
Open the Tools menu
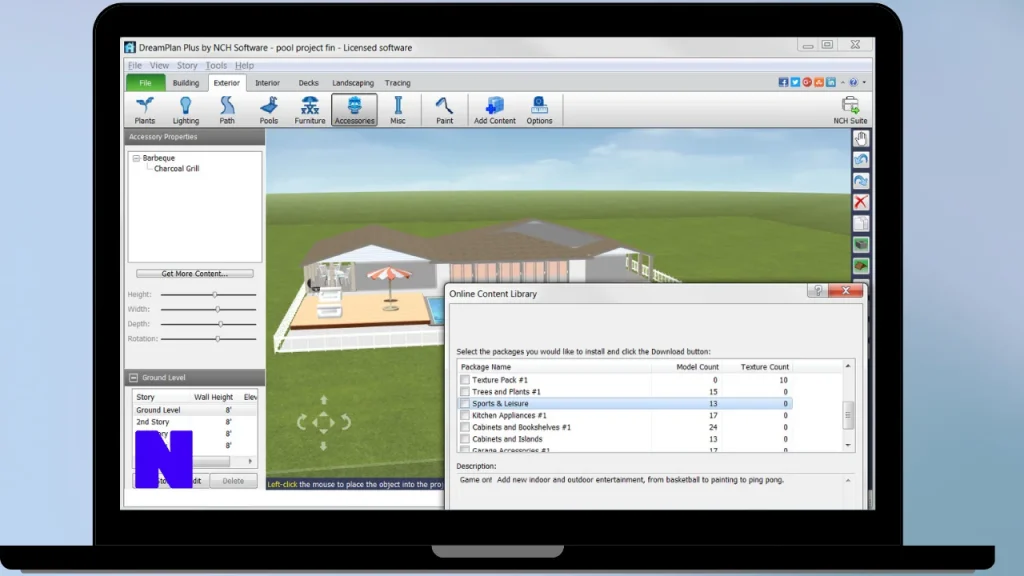click(x=216, y=65)
